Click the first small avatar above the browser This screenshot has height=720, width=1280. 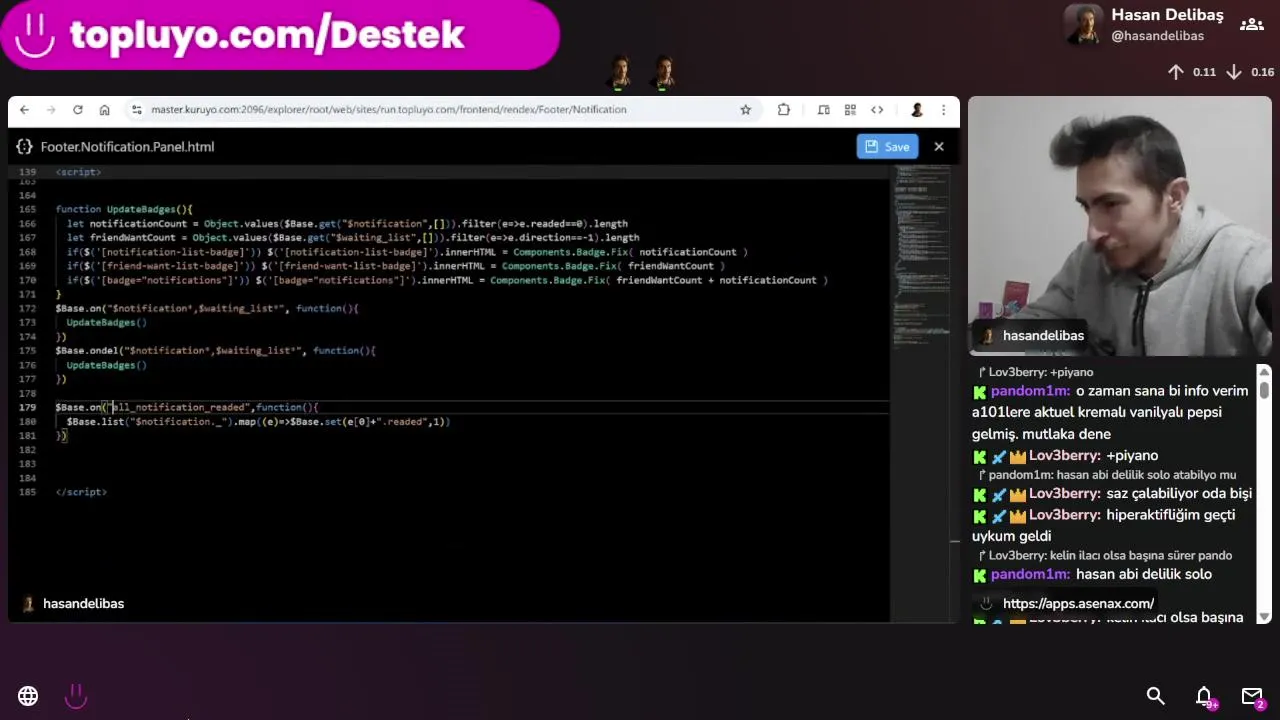click(x=620, y=72)
